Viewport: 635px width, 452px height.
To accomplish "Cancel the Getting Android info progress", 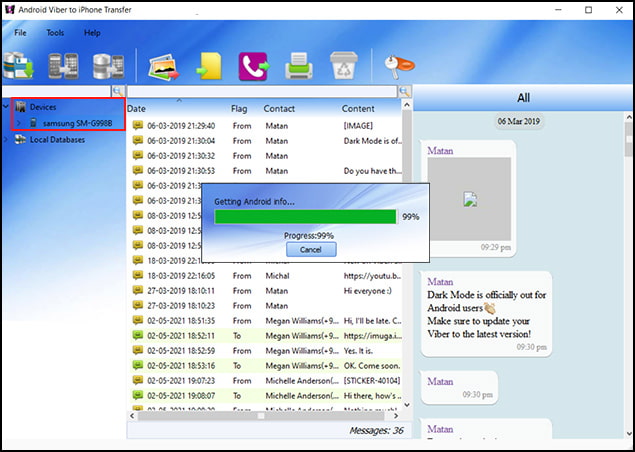I will click(x=310, y=249).
